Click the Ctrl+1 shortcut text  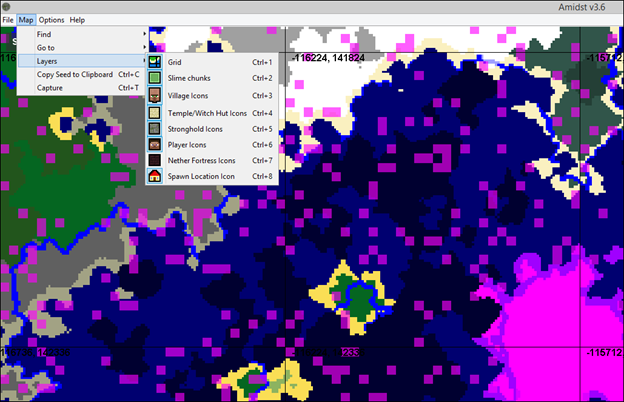pos(262,62)
